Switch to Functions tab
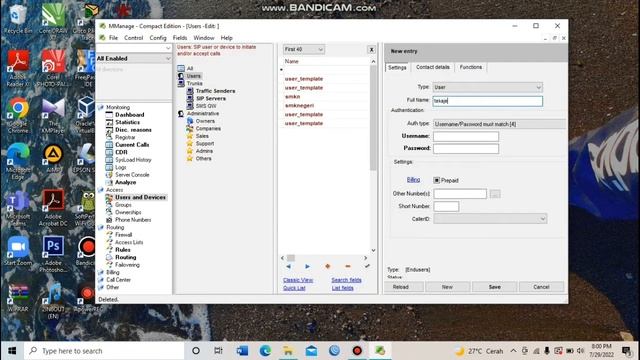The height and width of the screenshot is (360, 640). click(x=471, y=67)
